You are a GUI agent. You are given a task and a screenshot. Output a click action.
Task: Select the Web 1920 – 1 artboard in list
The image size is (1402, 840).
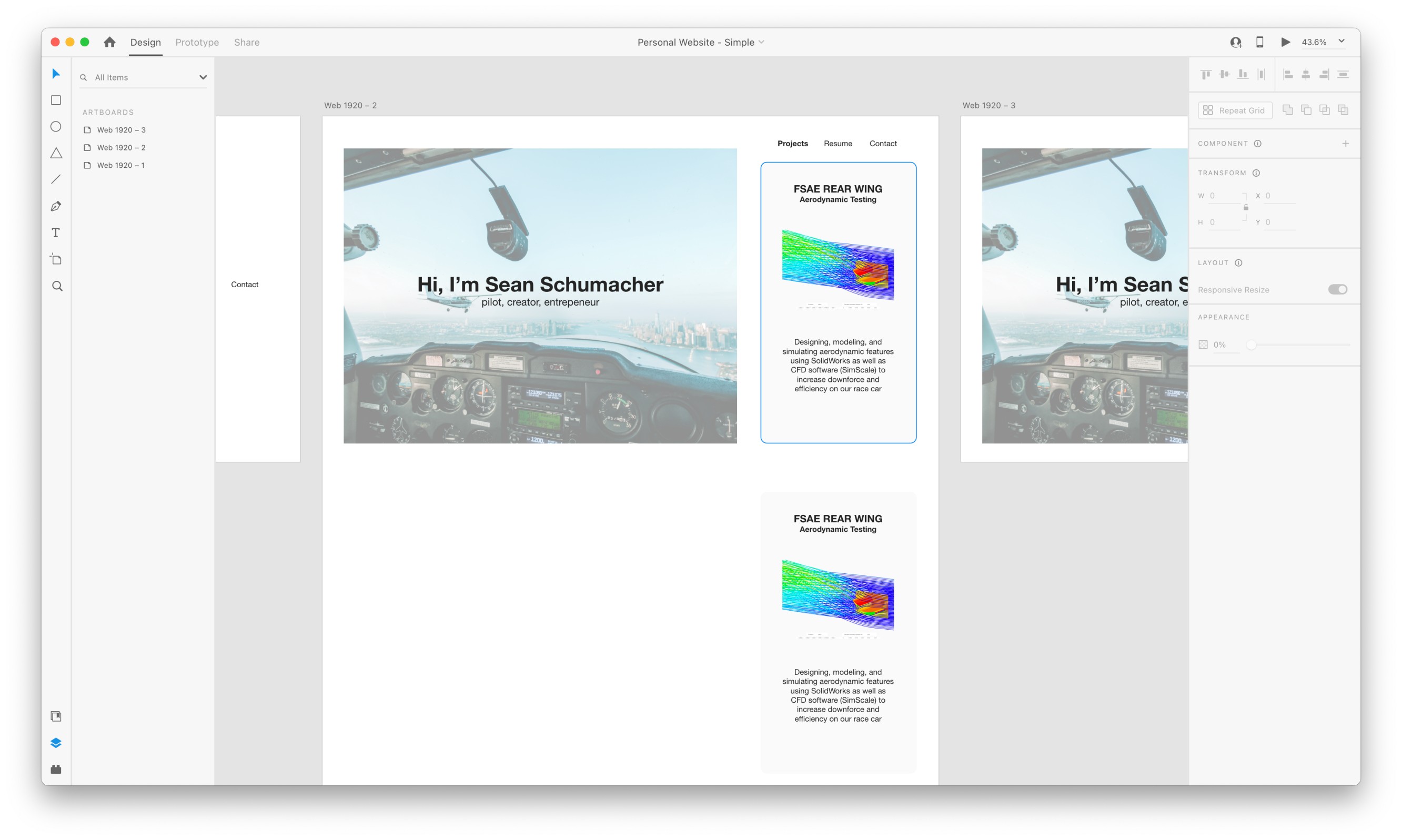[x=121, y=165]
